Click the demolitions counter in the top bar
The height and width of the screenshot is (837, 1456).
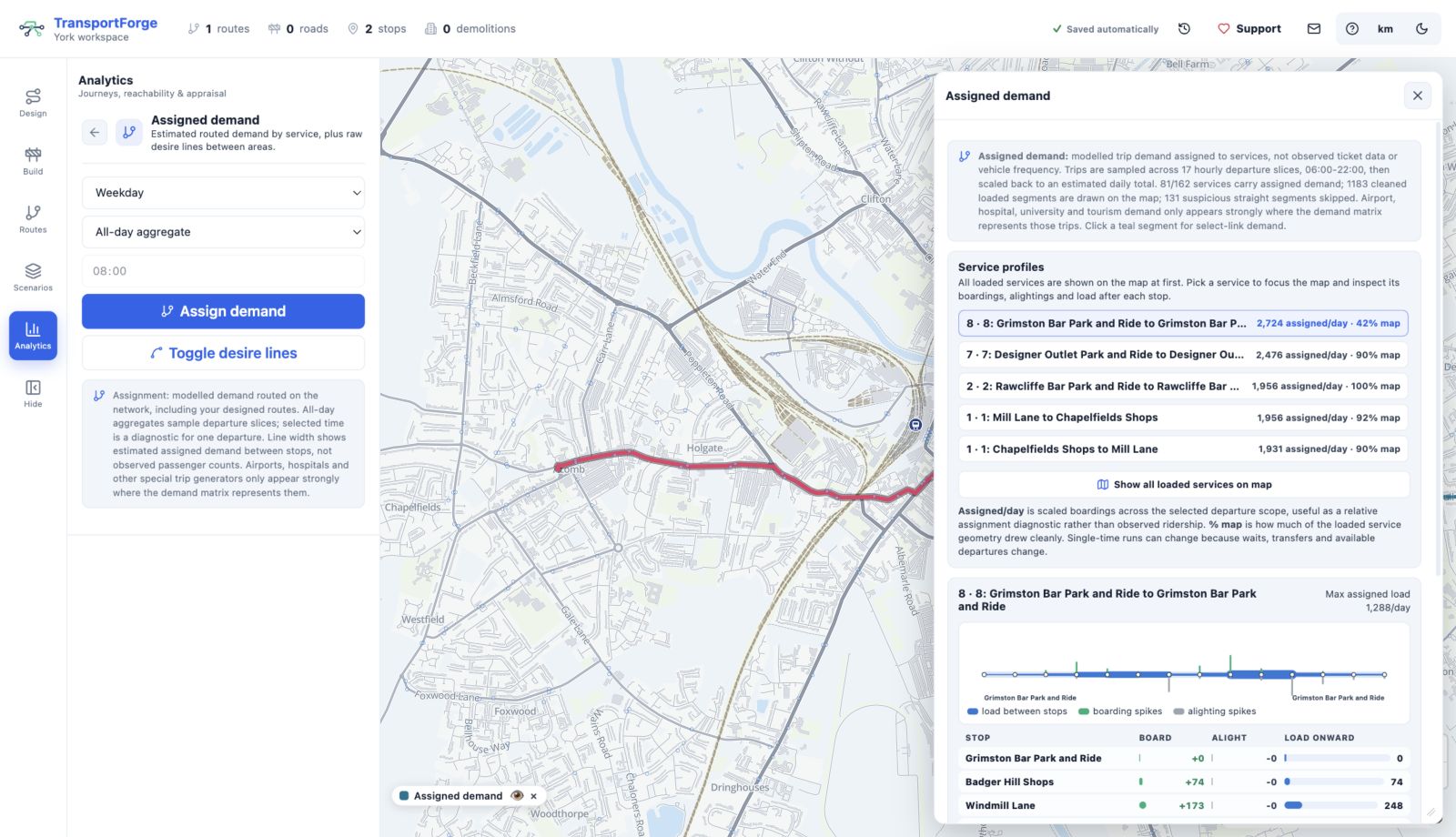(x=470, y=29)
